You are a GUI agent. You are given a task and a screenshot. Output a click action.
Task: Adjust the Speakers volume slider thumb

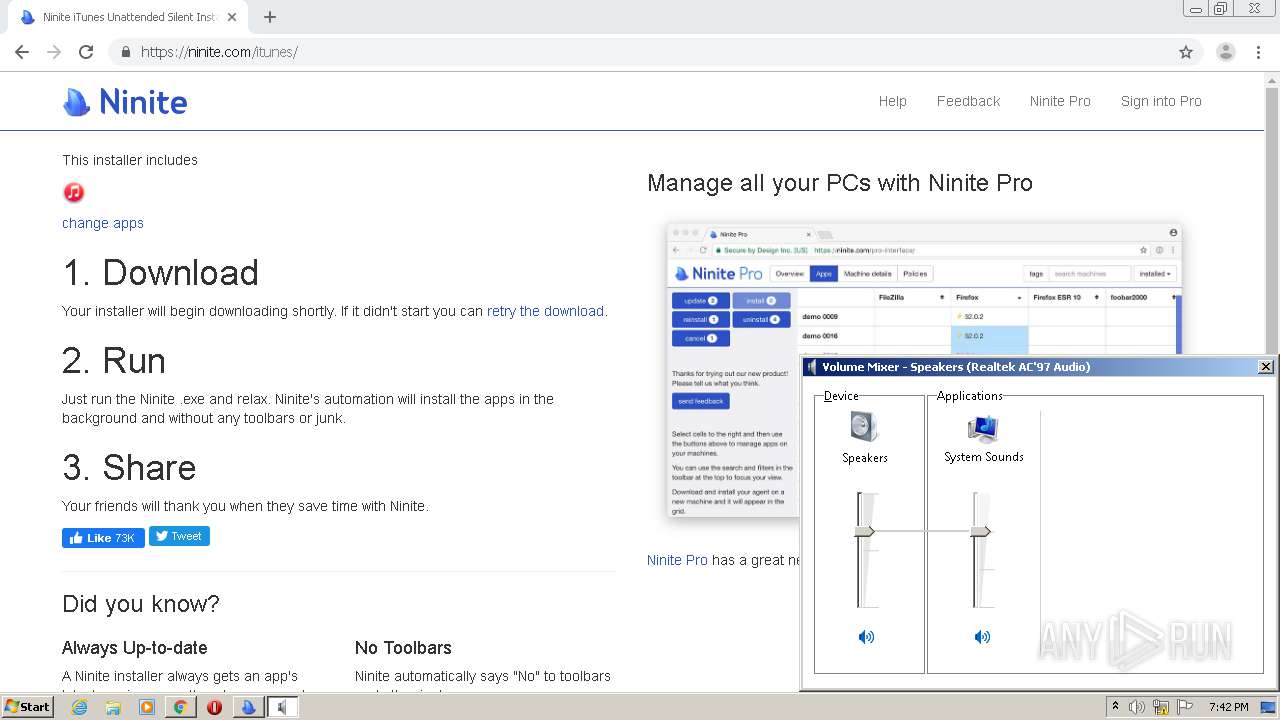[x=865, y=531]
